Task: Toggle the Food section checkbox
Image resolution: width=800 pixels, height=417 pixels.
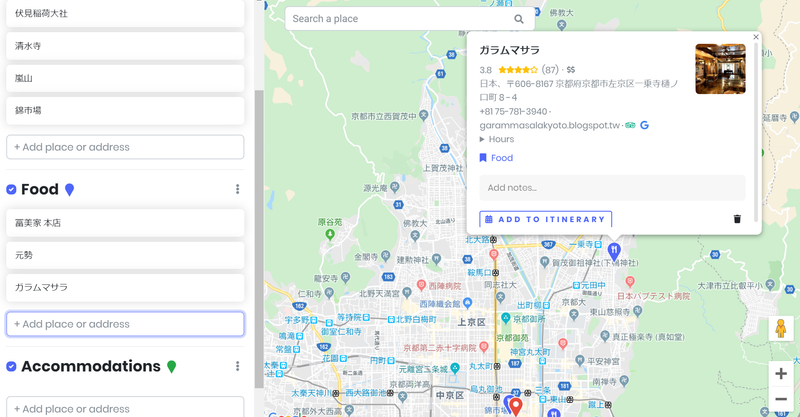Action: 11,189
